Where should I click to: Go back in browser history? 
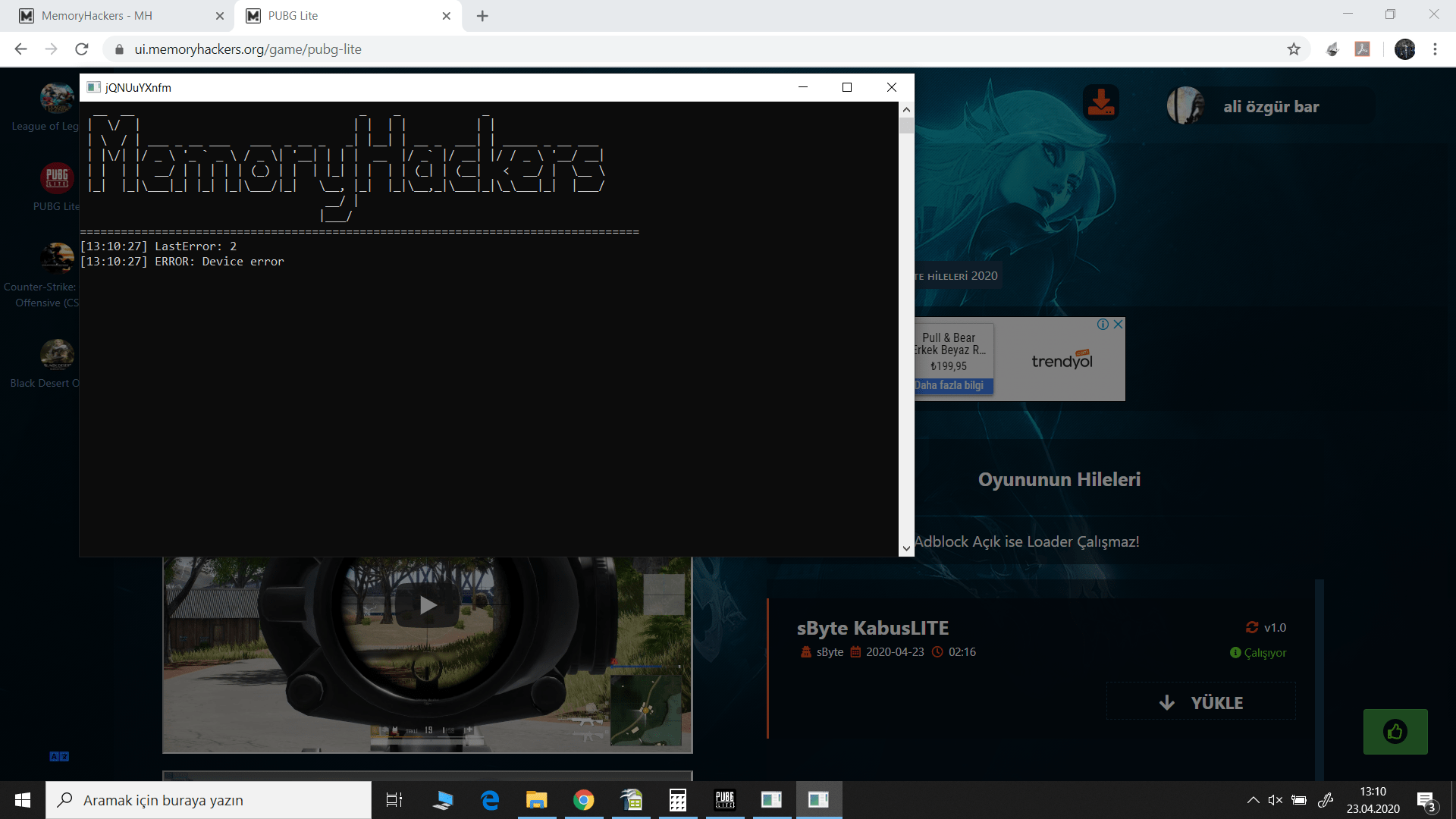click(20, 49)
